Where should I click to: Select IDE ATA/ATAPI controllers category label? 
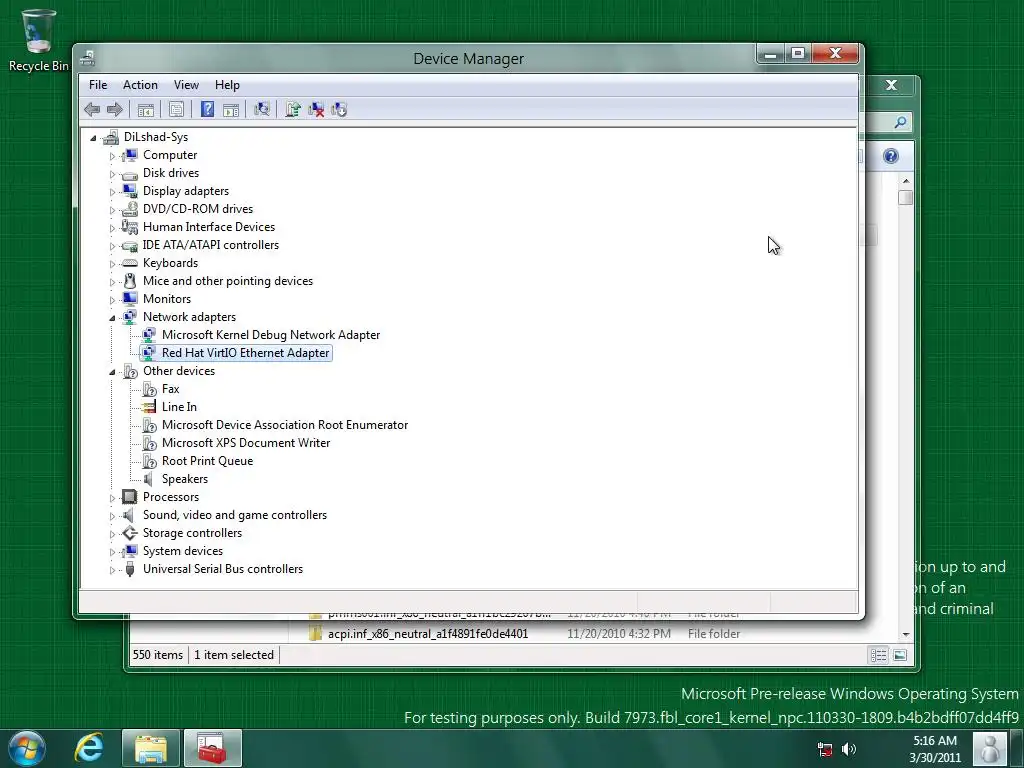(211, 245)
